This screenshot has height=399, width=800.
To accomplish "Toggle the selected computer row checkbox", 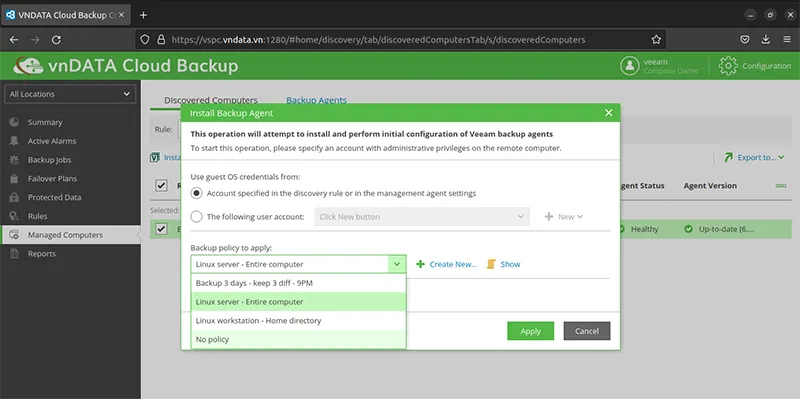I will pyautogui.click(x=161, y=229).
